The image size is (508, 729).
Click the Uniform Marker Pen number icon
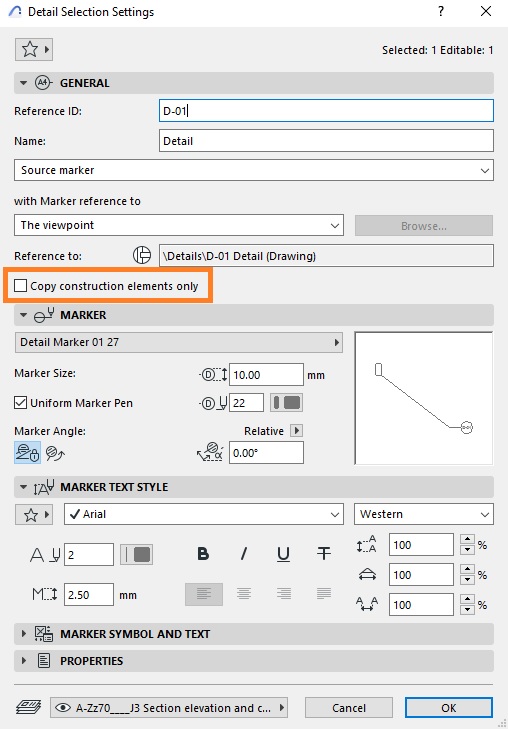coord(213,403)
